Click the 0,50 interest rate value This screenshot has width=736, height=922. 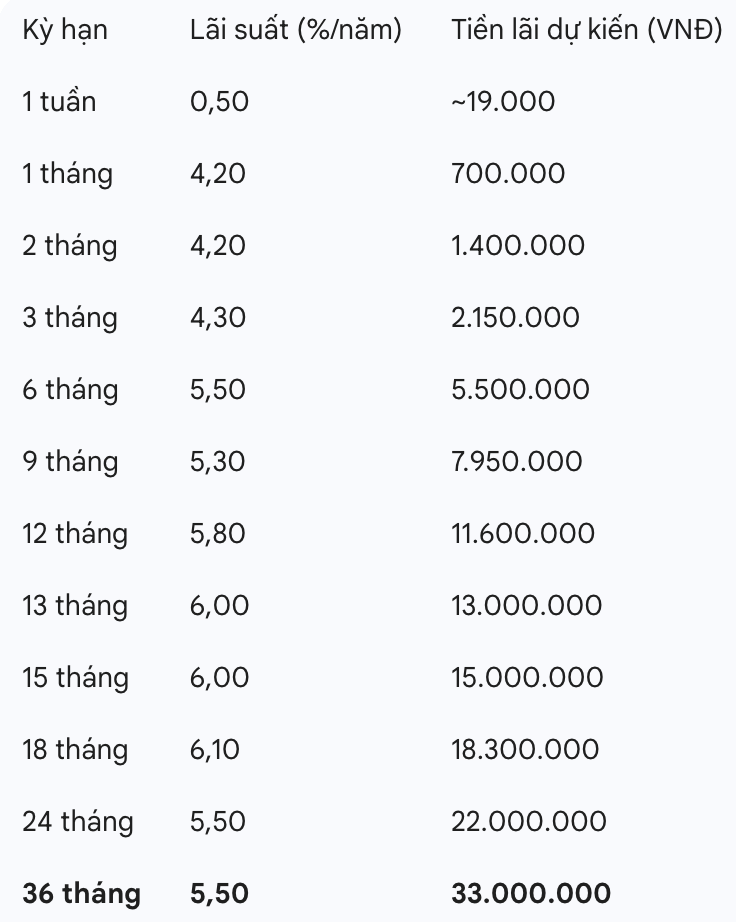pos(218,102)
